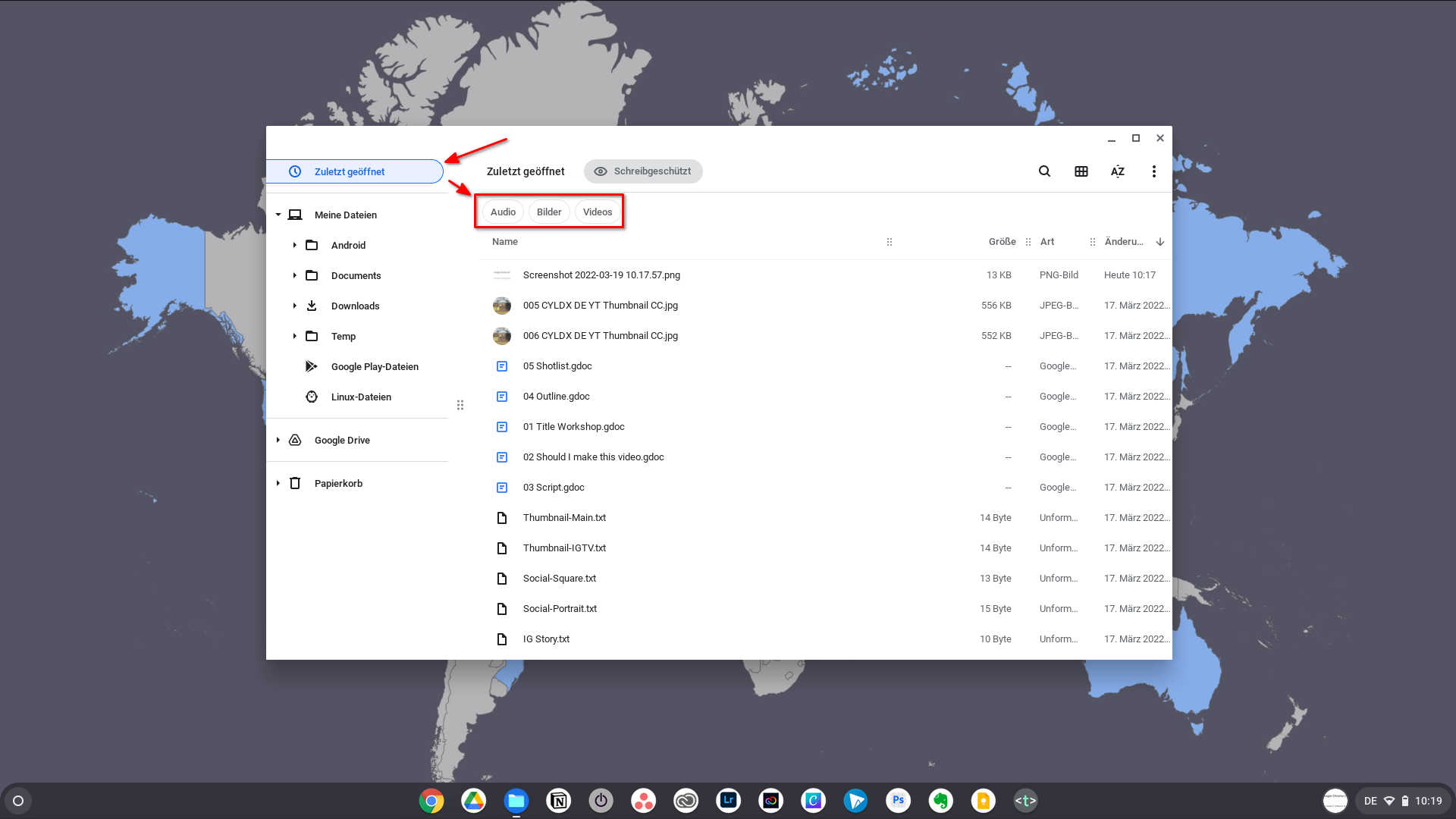Launch Notion from shelf
This screenshot has height=819, width=1456.
(x=559, y=801)
